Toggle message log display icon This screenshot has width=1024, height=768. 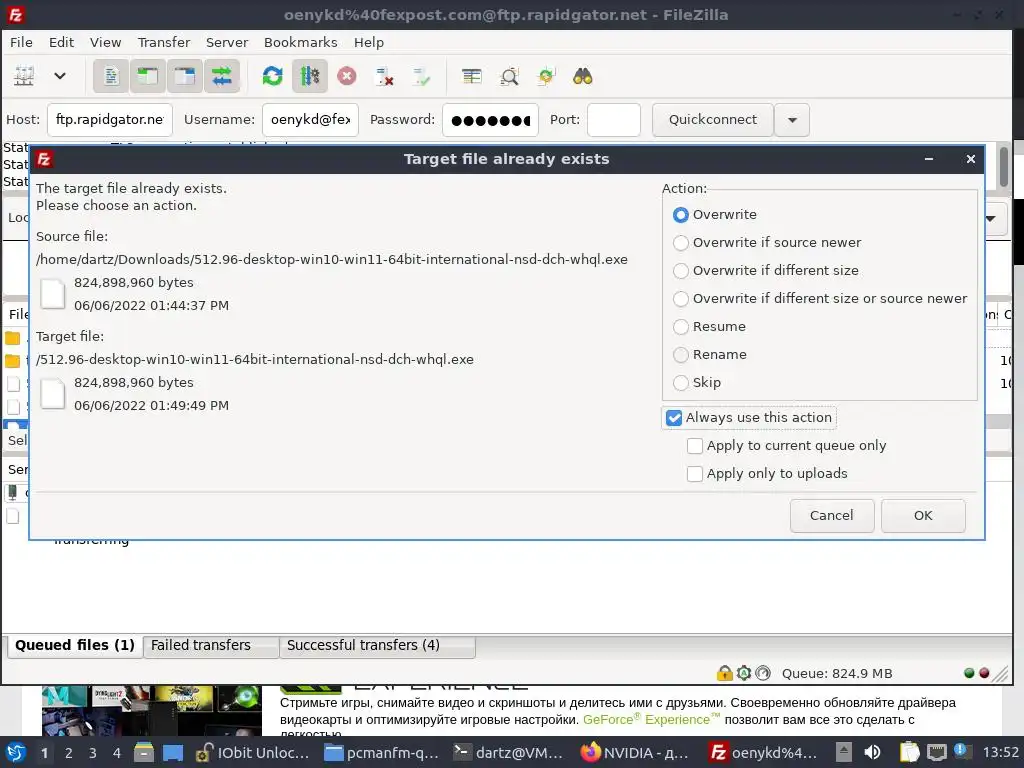(111, 76)
